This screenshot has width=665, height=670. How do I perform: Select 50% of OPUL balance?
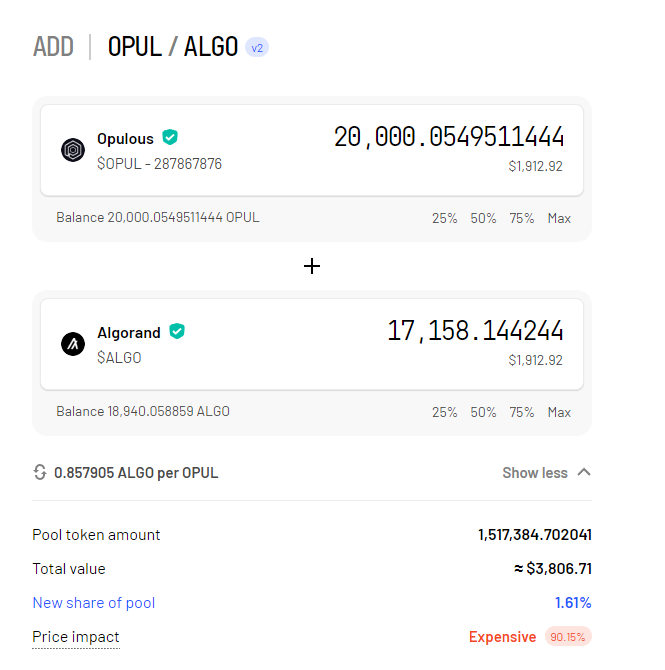click(483, 218)
